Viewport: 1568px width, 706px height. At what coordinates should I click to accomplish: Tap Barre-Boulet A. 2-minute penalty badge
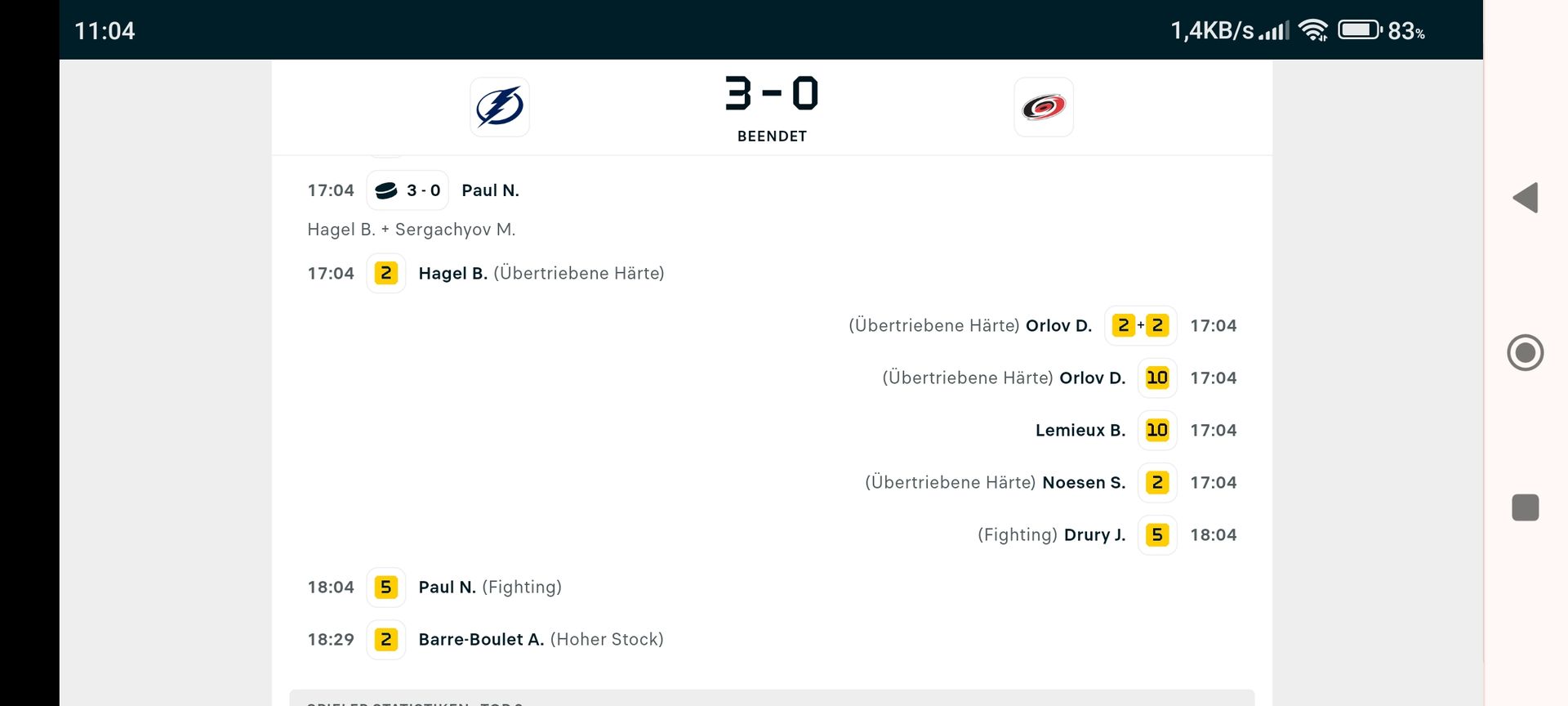pos(386,639)
